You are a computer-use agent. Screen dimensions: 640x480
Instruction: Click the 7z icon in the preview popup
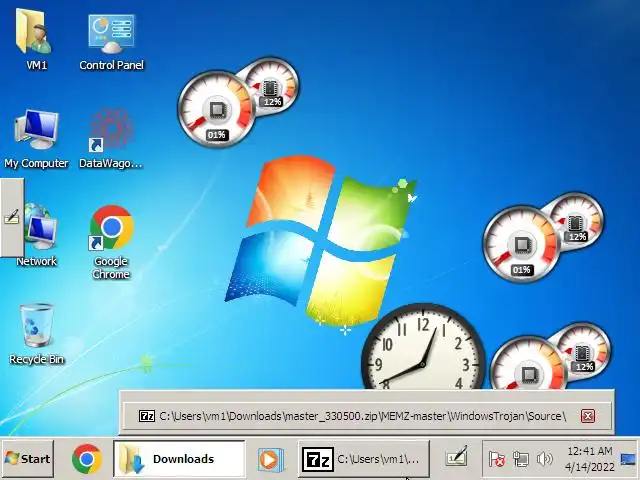tap(147, 416)
